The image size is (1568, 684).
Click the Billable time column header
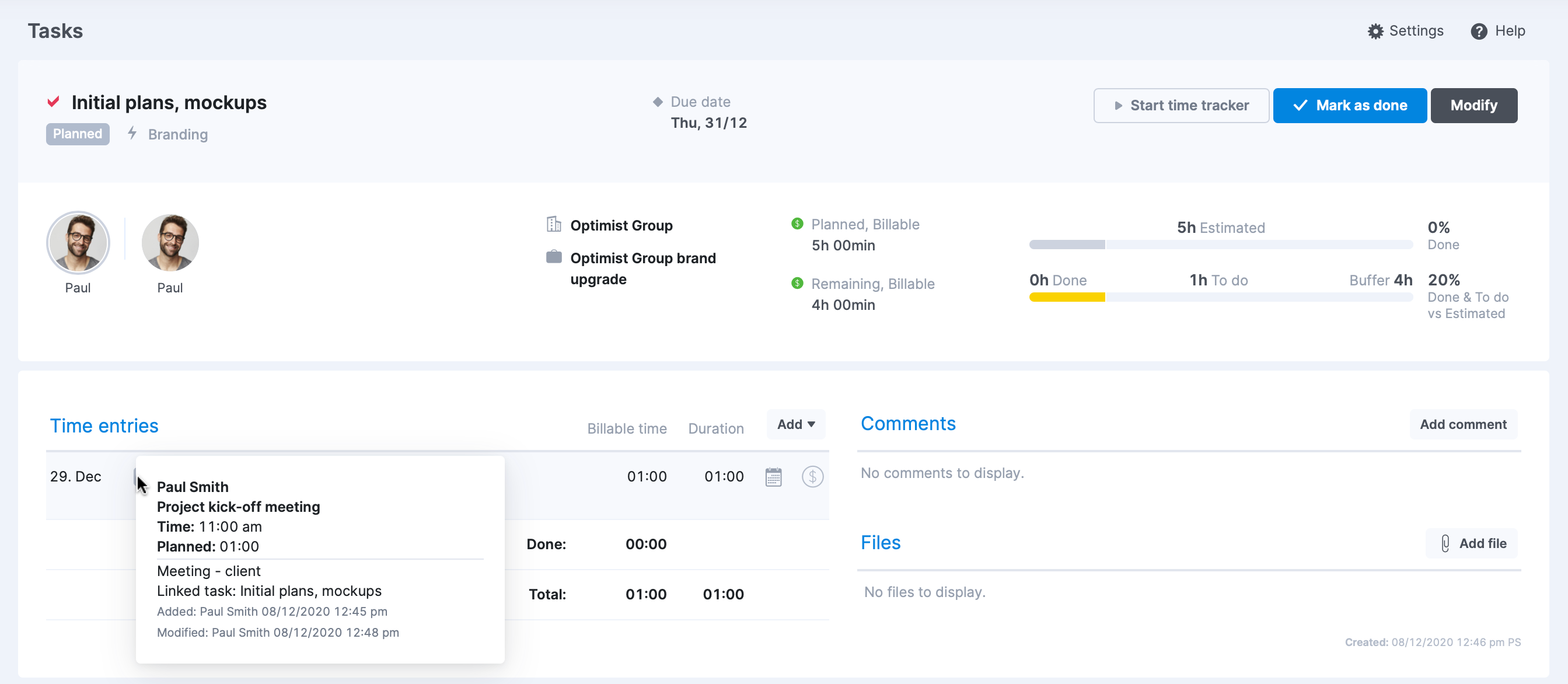(x=626, y=428)
